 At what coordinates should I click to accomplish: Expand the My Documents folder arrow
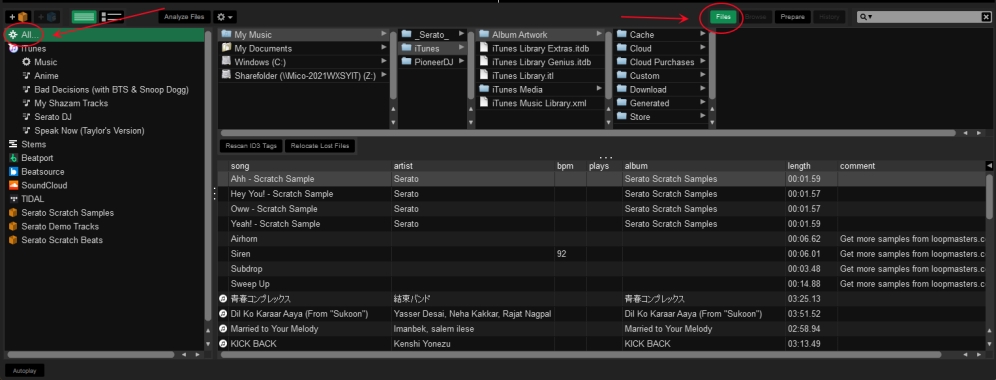[384, 48]
